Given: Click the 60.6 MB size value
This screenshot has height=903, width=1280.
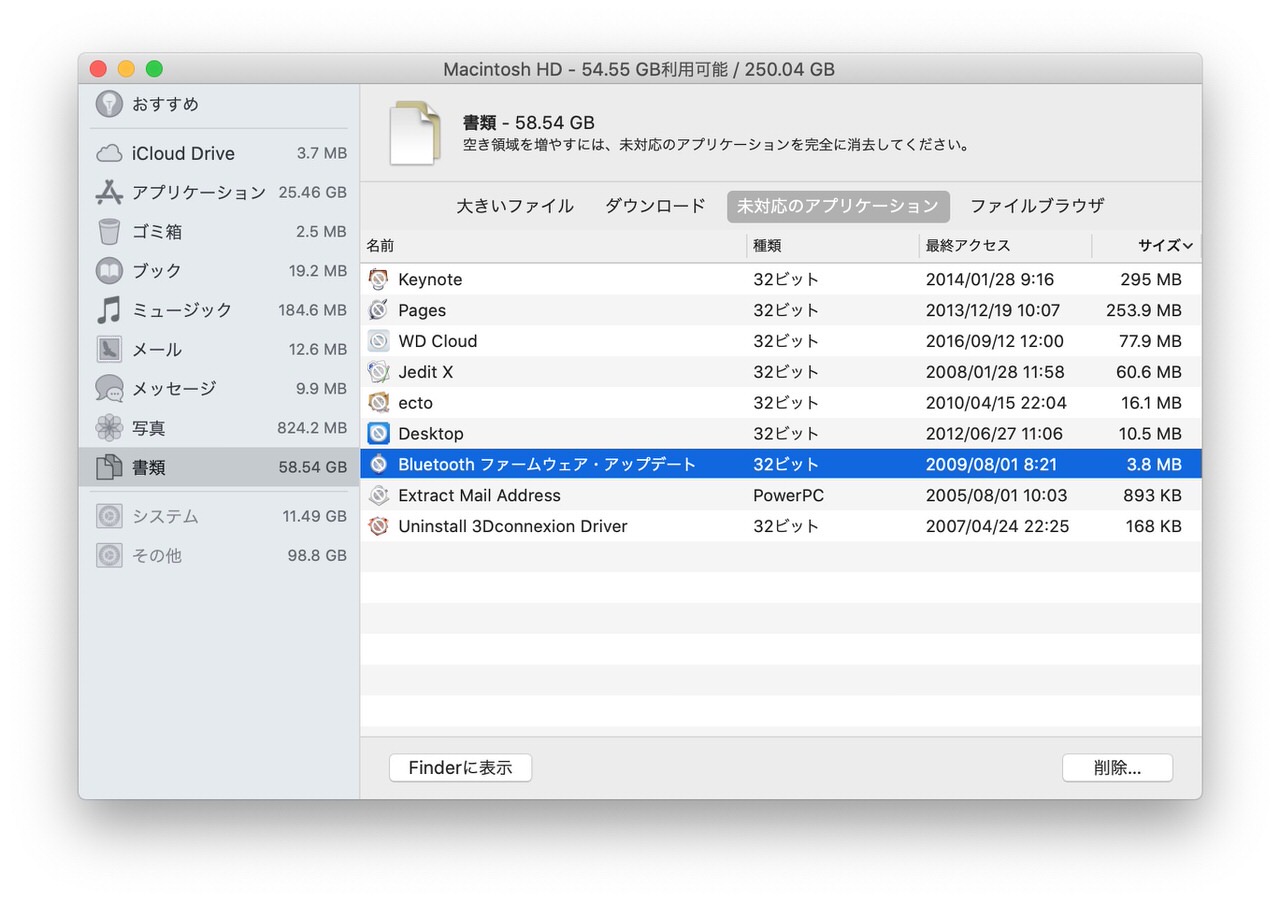Looking at the screenshot, I should pyautogui.click(x=1149, y=372).
